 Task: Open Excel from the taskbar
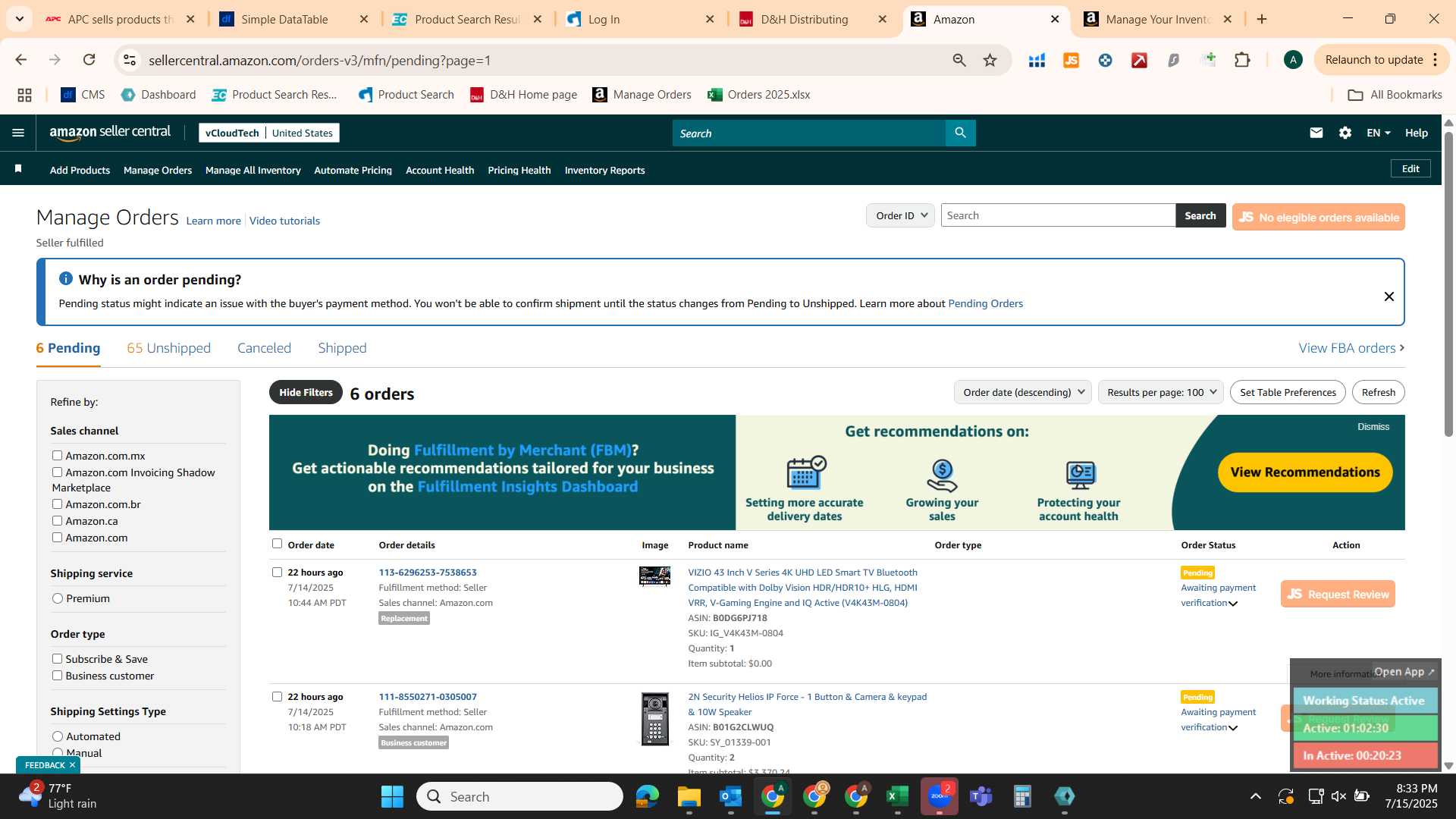click(897, 796)
